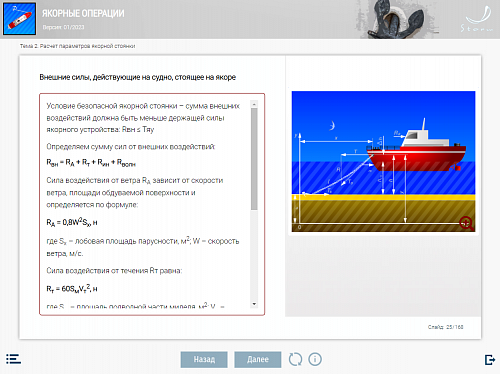Advance to next slide with Далее
The height and width of the screenshot is (374, 500).
258,359
